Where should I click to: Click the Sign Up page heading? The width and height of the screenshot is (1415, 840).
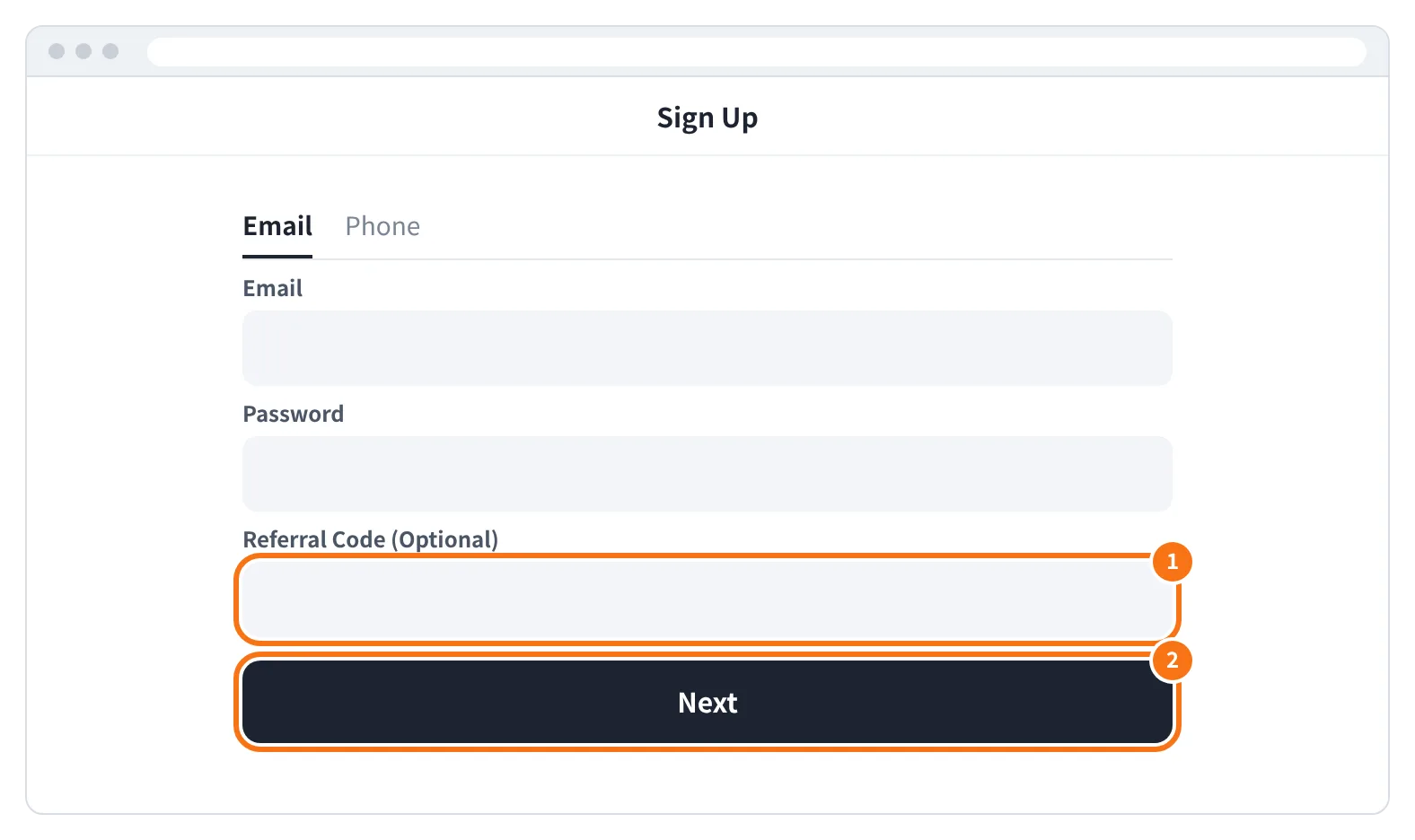pyautogui.click(x=707, y=118)
